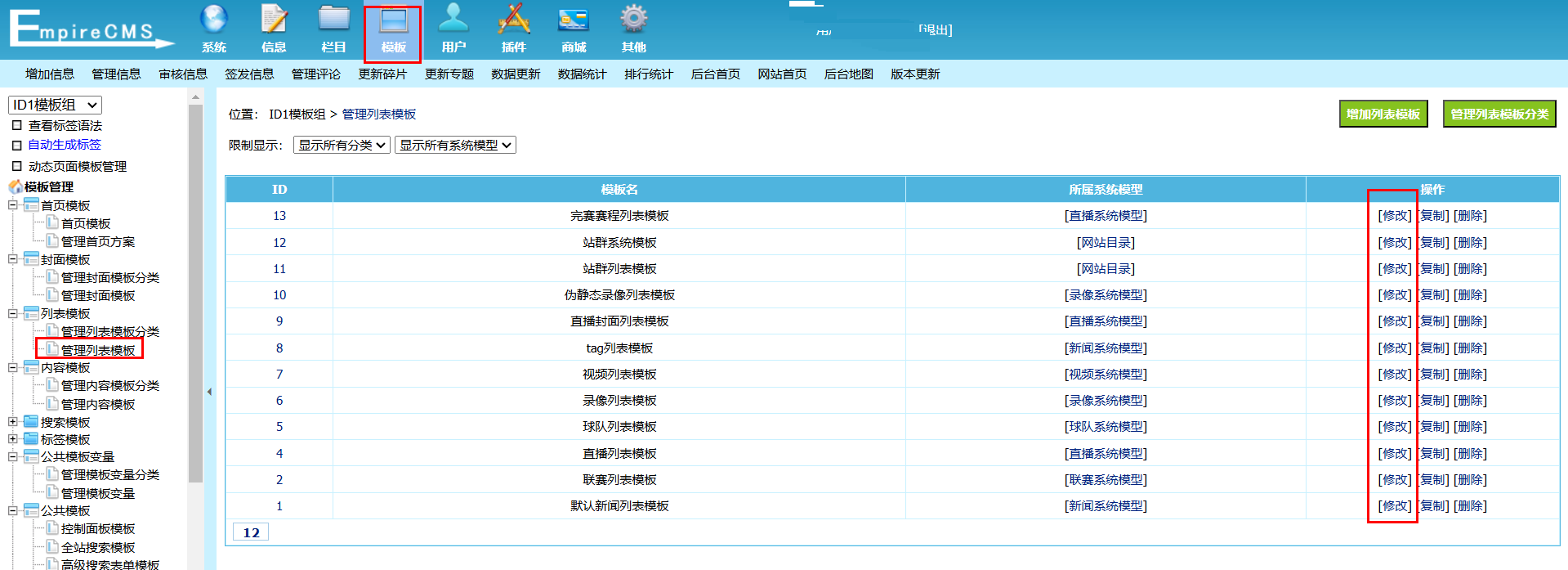The height and width of the screenshot is (570, 1568).
Task: Open the 系统 globe icon menu
Action: [x=214, y=20]
